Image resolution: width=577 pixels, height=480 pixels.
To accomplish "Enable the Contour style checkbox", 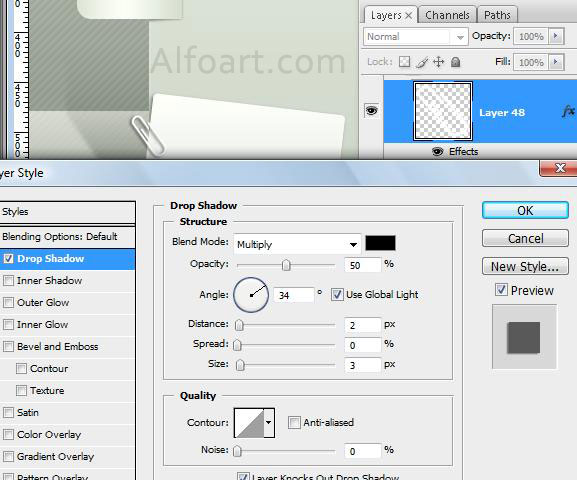I will point(21,368).
